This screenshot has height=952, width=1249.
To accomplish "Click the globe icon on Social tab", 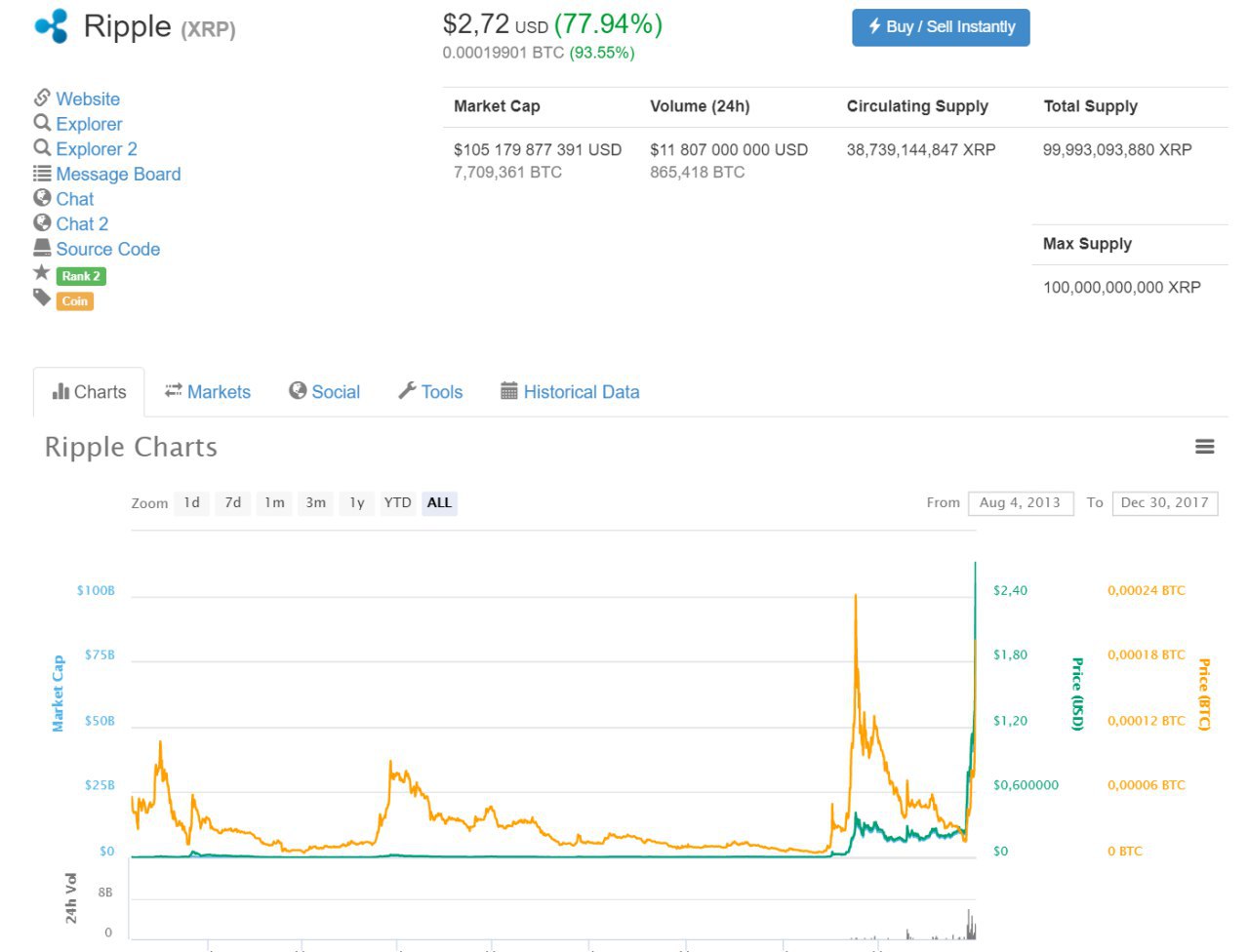I will pos(298,390).
